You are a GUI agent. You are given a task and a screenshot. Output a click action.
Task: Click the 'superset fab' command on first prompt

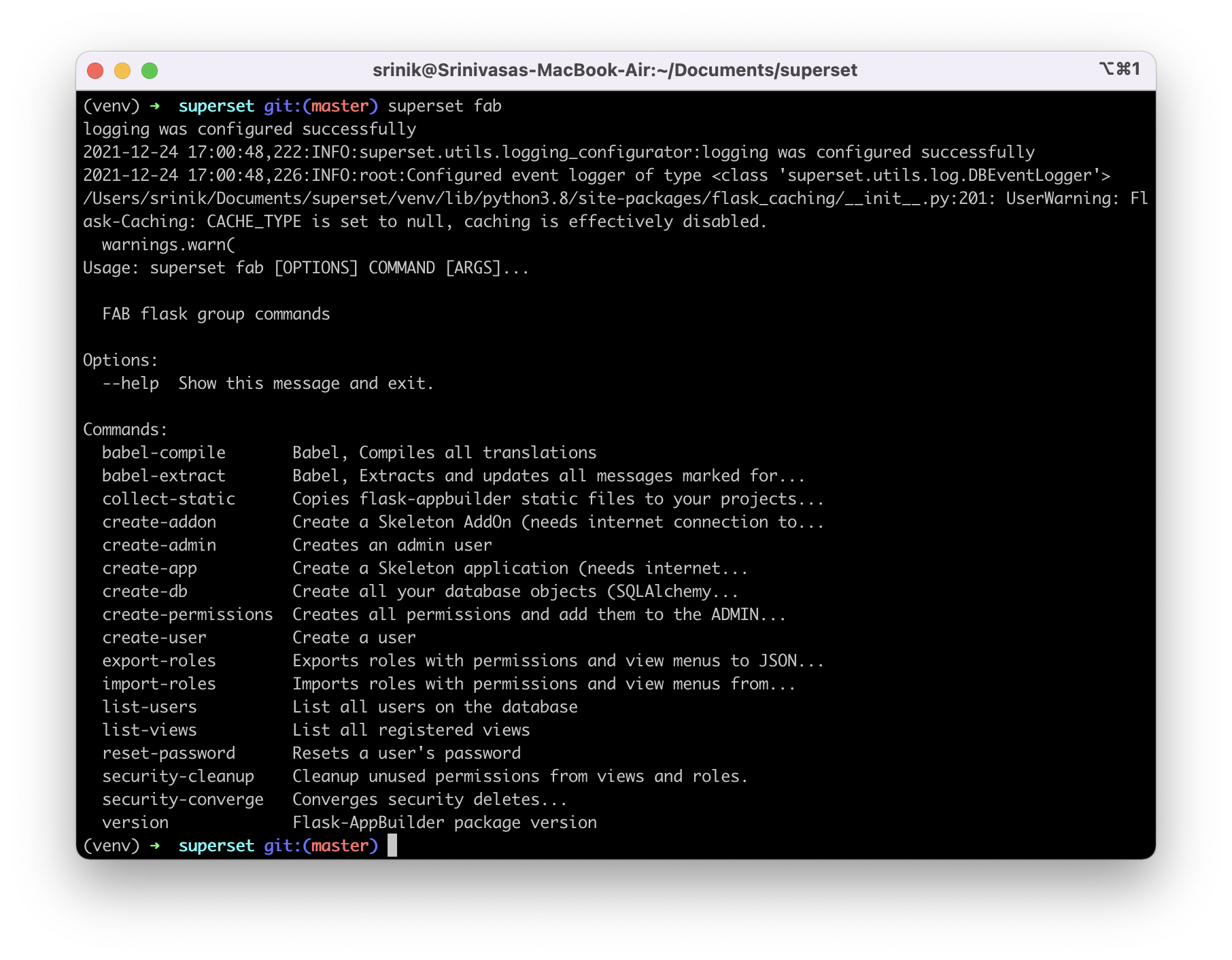pos(445,106)
